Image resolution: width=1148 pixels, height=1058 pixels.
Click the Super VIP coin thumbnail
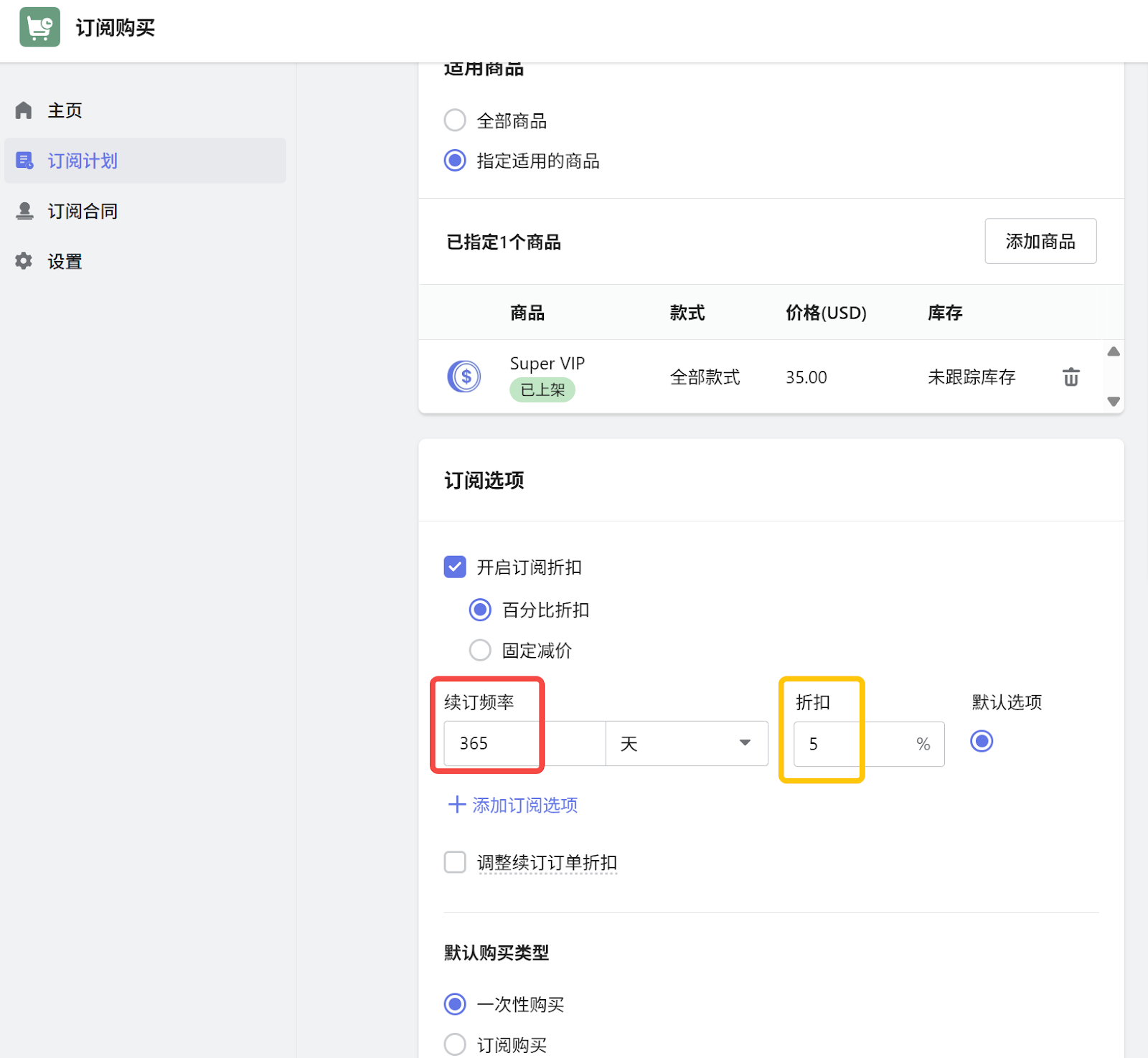pos(464,377)
